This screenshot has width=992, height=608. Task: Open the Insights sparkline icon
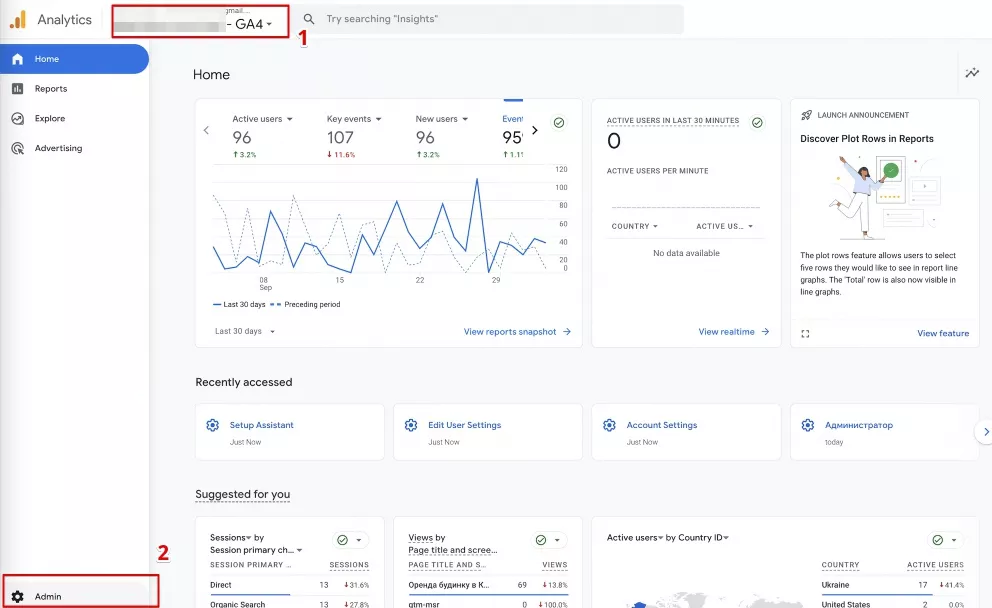tap(972, 73)
